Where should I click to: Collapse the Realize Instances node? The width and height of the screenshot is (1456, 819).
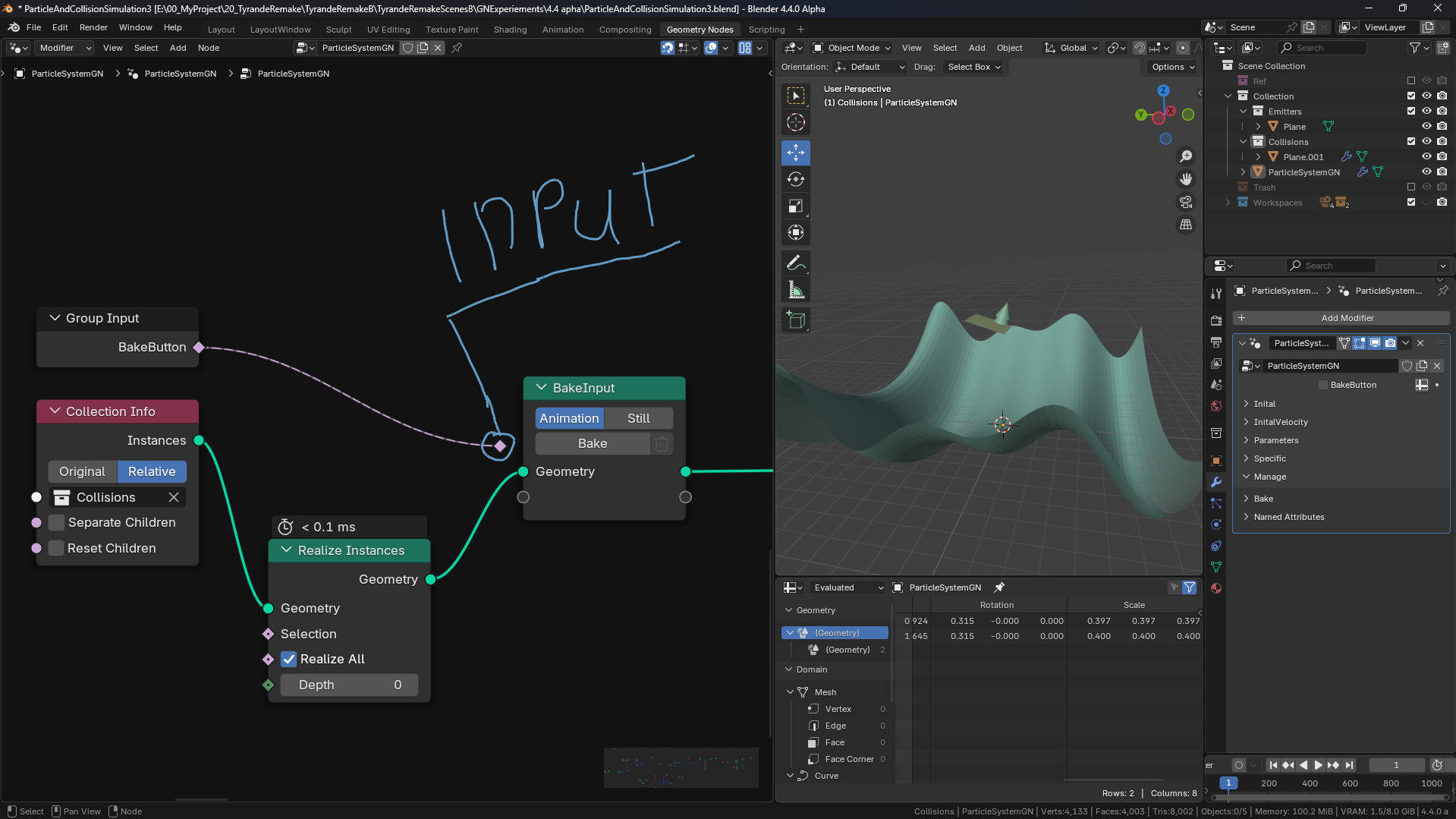pyautogui.click(x=286, y=550)
